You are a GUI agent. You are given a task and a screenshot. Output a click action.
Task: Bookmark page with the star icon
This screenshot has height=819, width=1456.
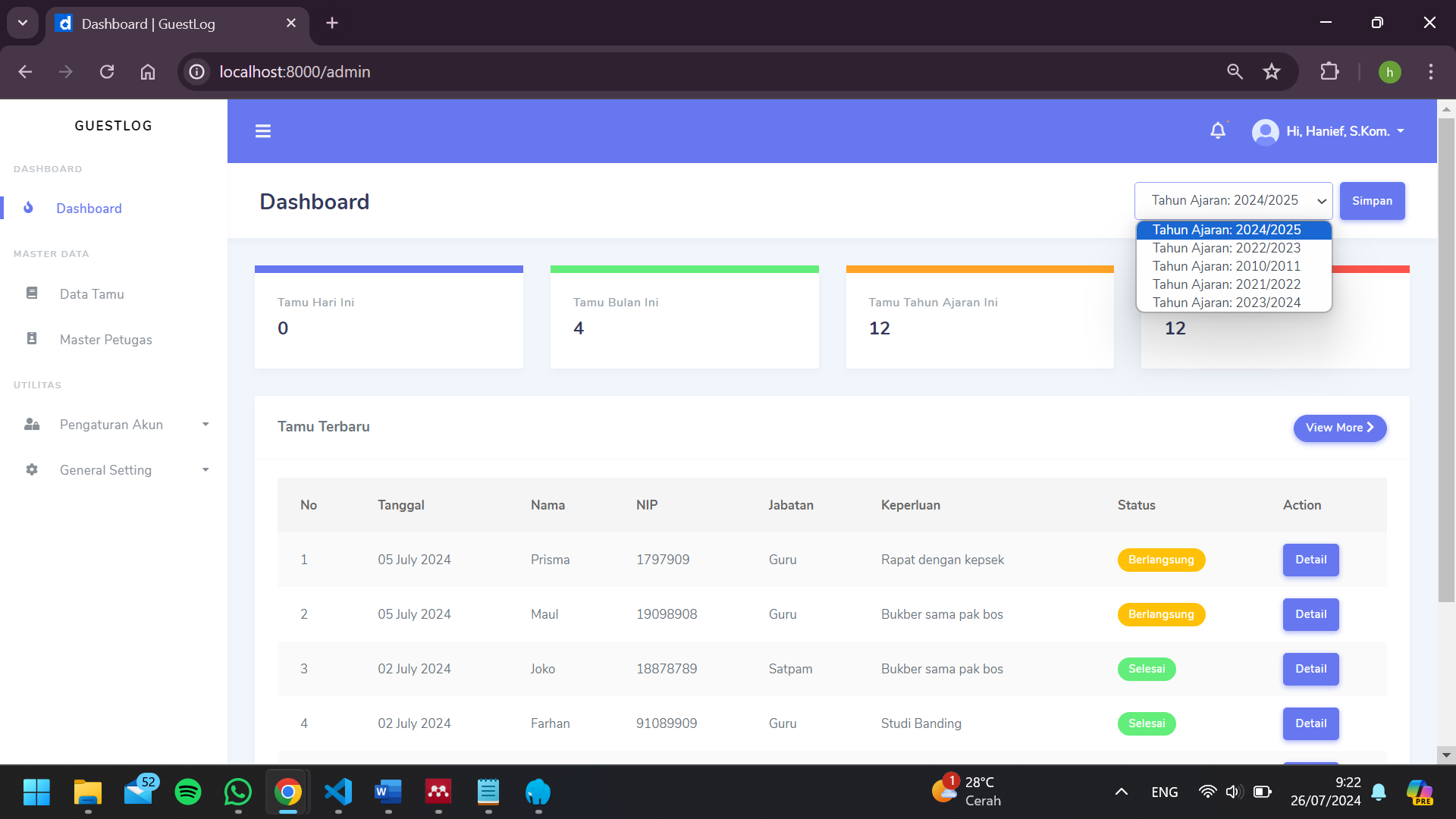[1272, 72]
